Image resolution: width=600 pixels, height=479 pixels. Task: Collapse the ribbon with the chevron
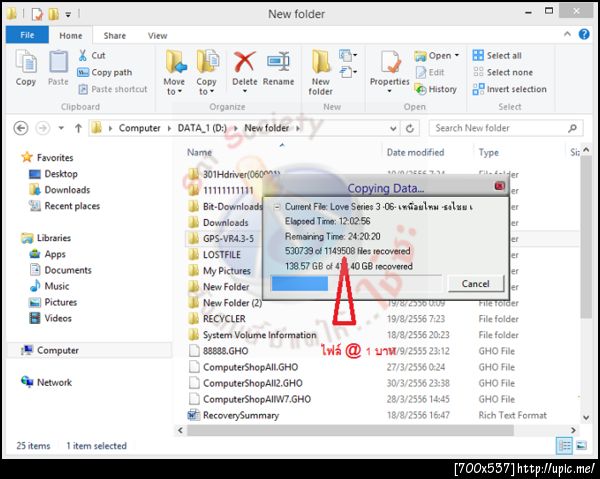(x=567, y=34)
